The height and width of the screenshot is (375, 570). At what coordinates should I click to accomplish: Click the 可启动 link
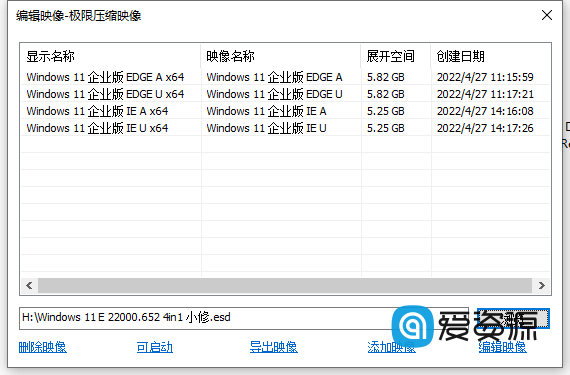(x=154, y=347)
